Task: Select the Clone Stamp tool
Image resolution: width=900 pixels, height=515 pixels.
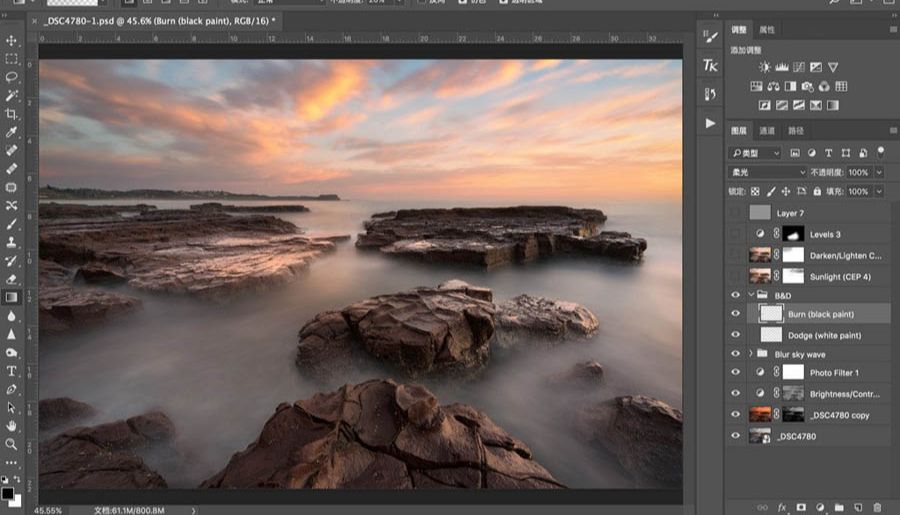Action: (x=11, y=242)
